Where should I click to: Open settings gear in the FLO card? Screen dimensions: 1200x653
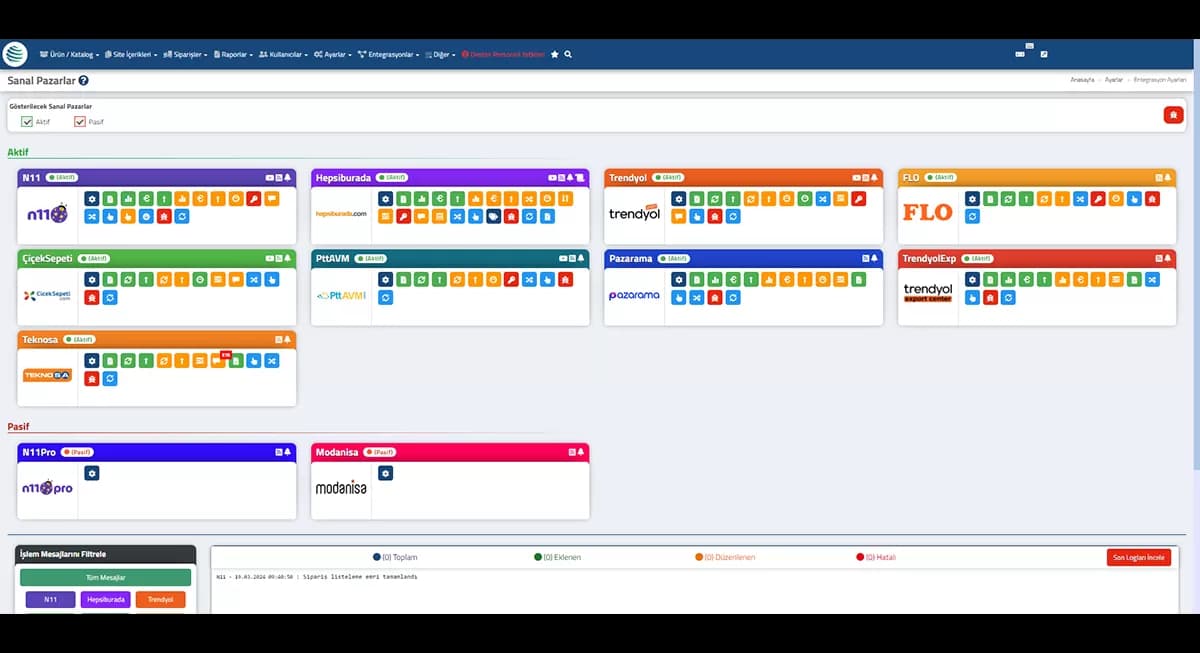pyautogui.click(x=971, y=198)
